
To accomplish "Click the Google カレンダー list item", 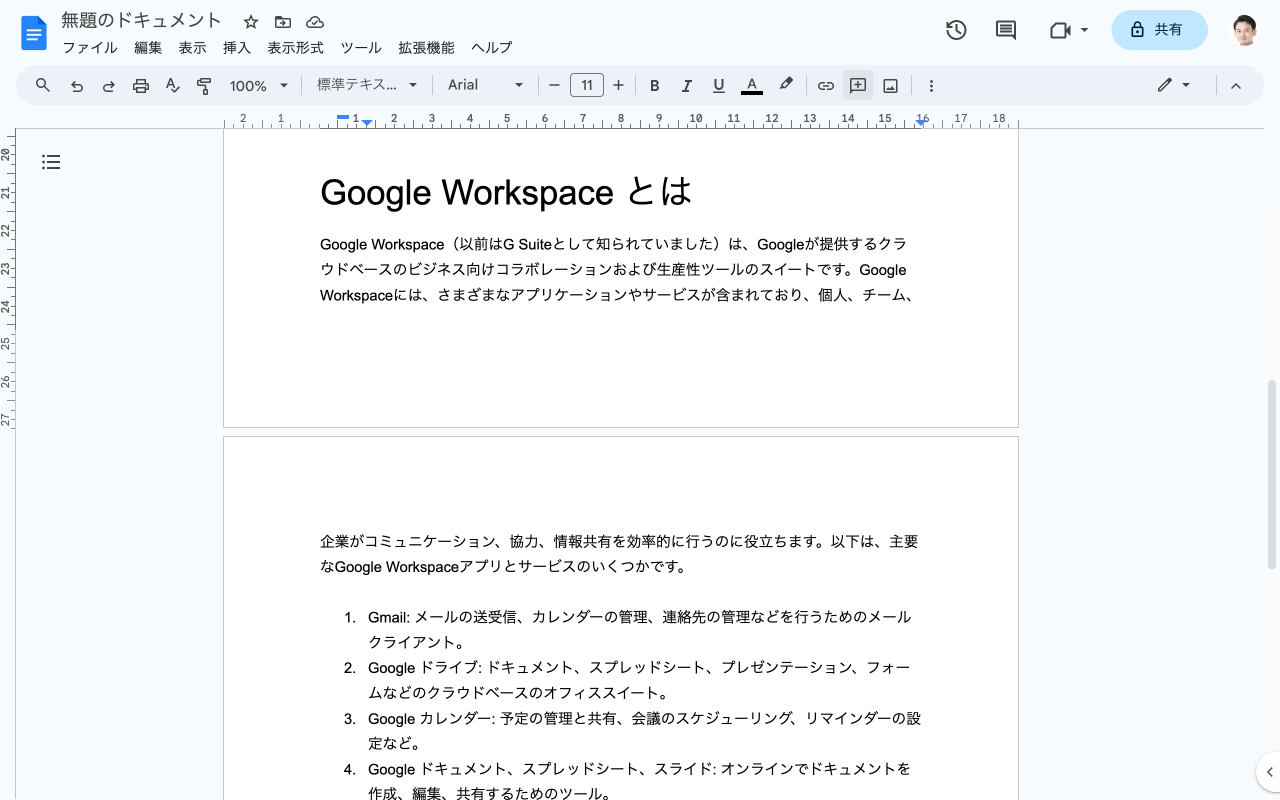I will point(644,731).
